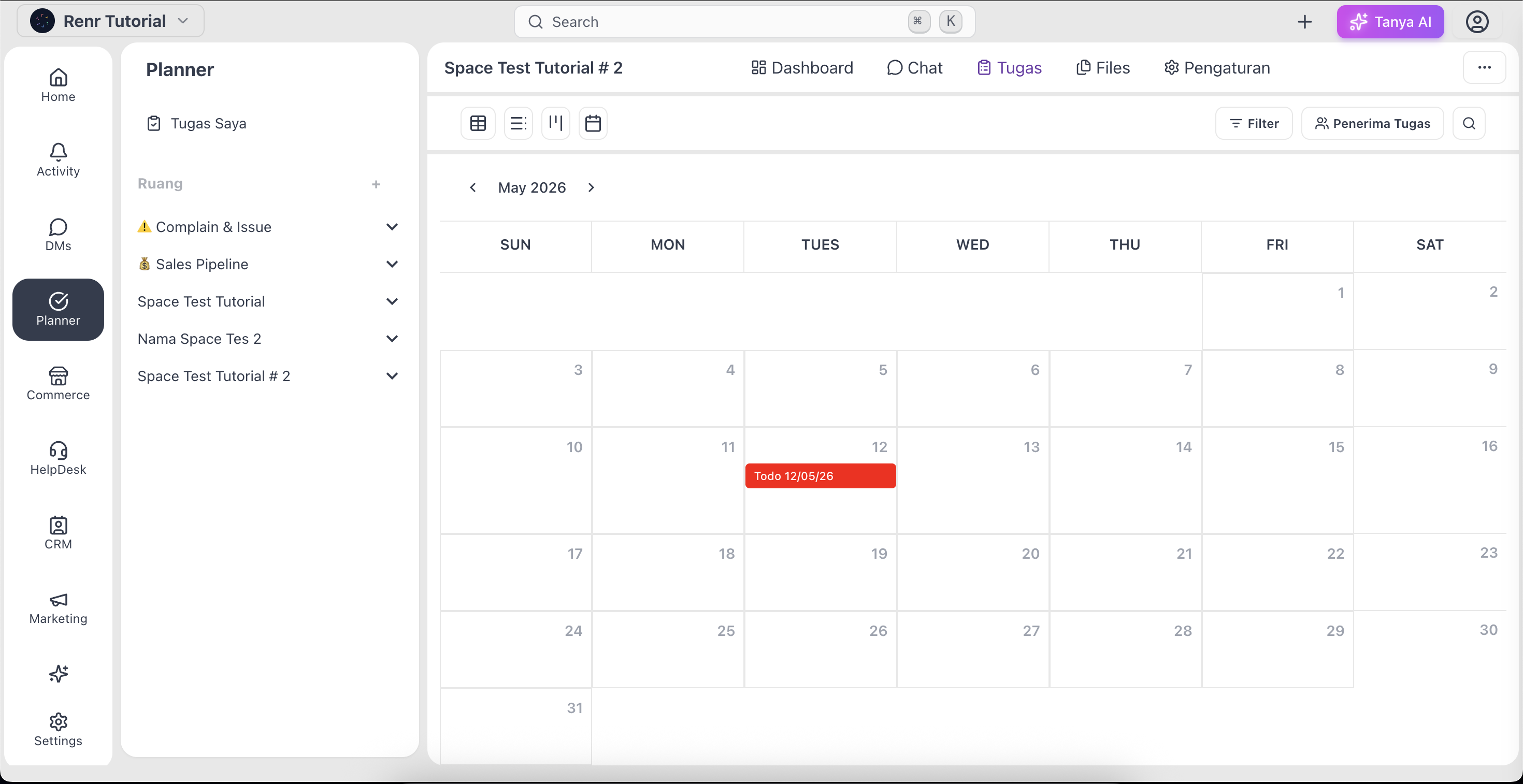The image size is (1523, 784).
Task: Click the Penerima Tugas button
Action: pos(1372,123)
